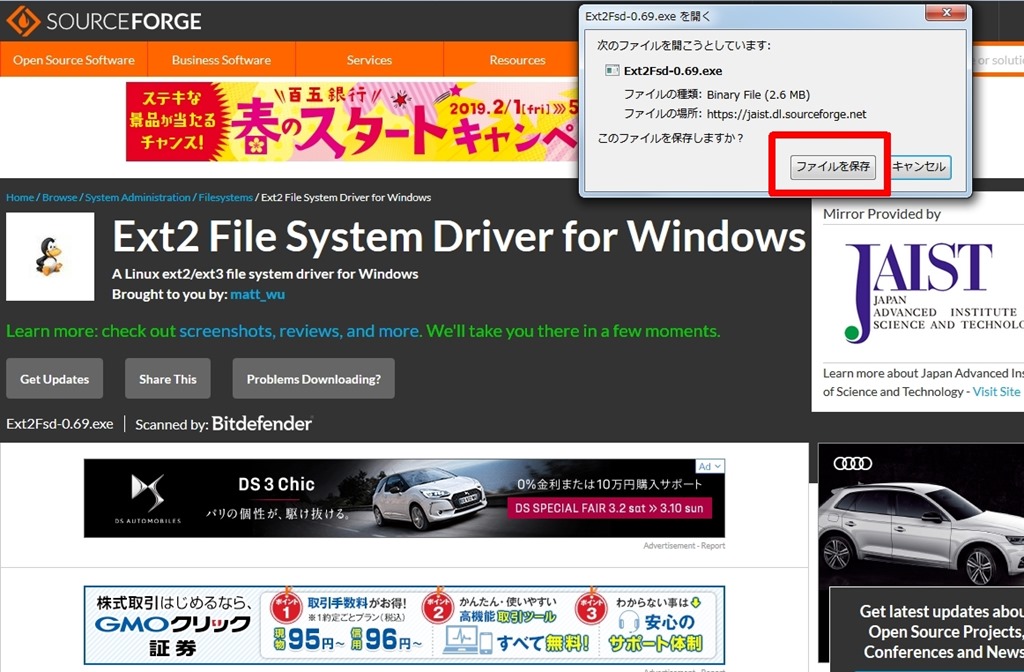This screenshot has height=672, width=1024.
Task: Click the Visit Site link for JAIST
Action: (x=996, y=391)
